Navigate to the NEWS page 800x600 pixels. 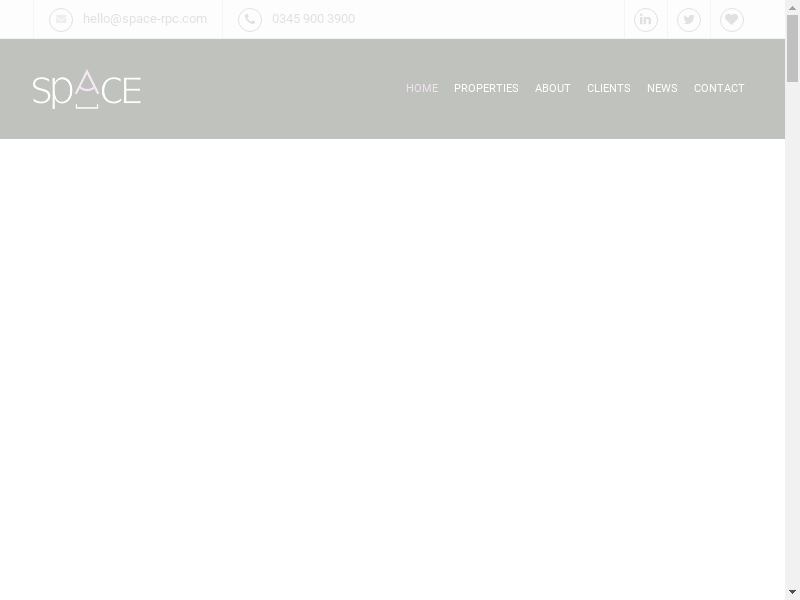[x=662, y=89]
